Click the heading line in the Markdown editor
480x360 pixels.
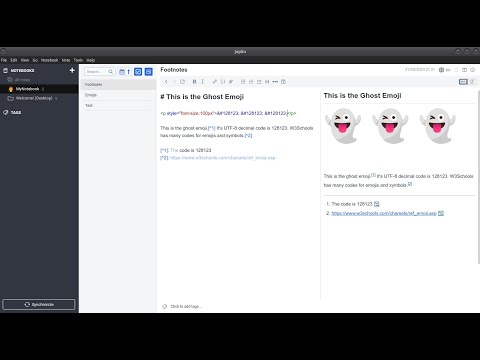[x=202, y=97]
